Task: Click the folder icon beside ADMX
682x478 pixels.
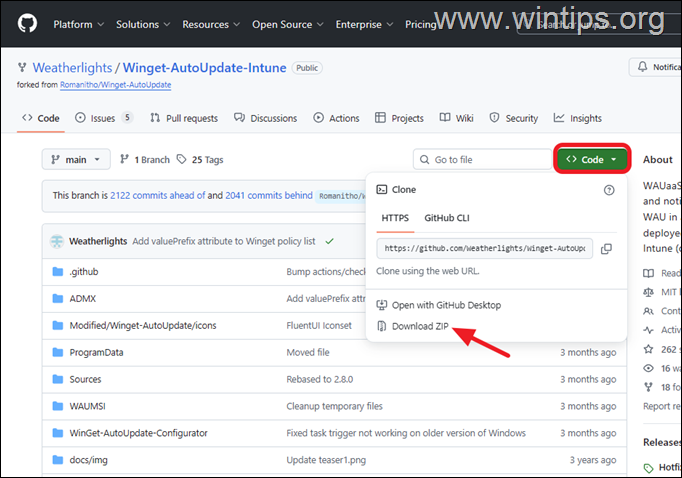Action: (x=57, y=298)
